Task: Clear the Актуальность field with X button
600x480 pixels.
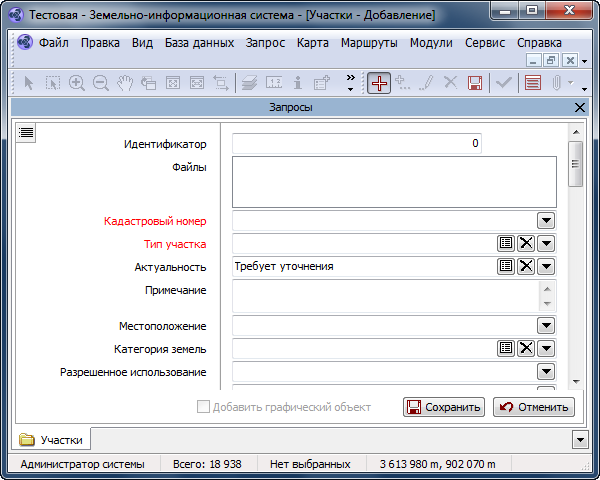Action: pyautogui.click(x=526, y=266)
